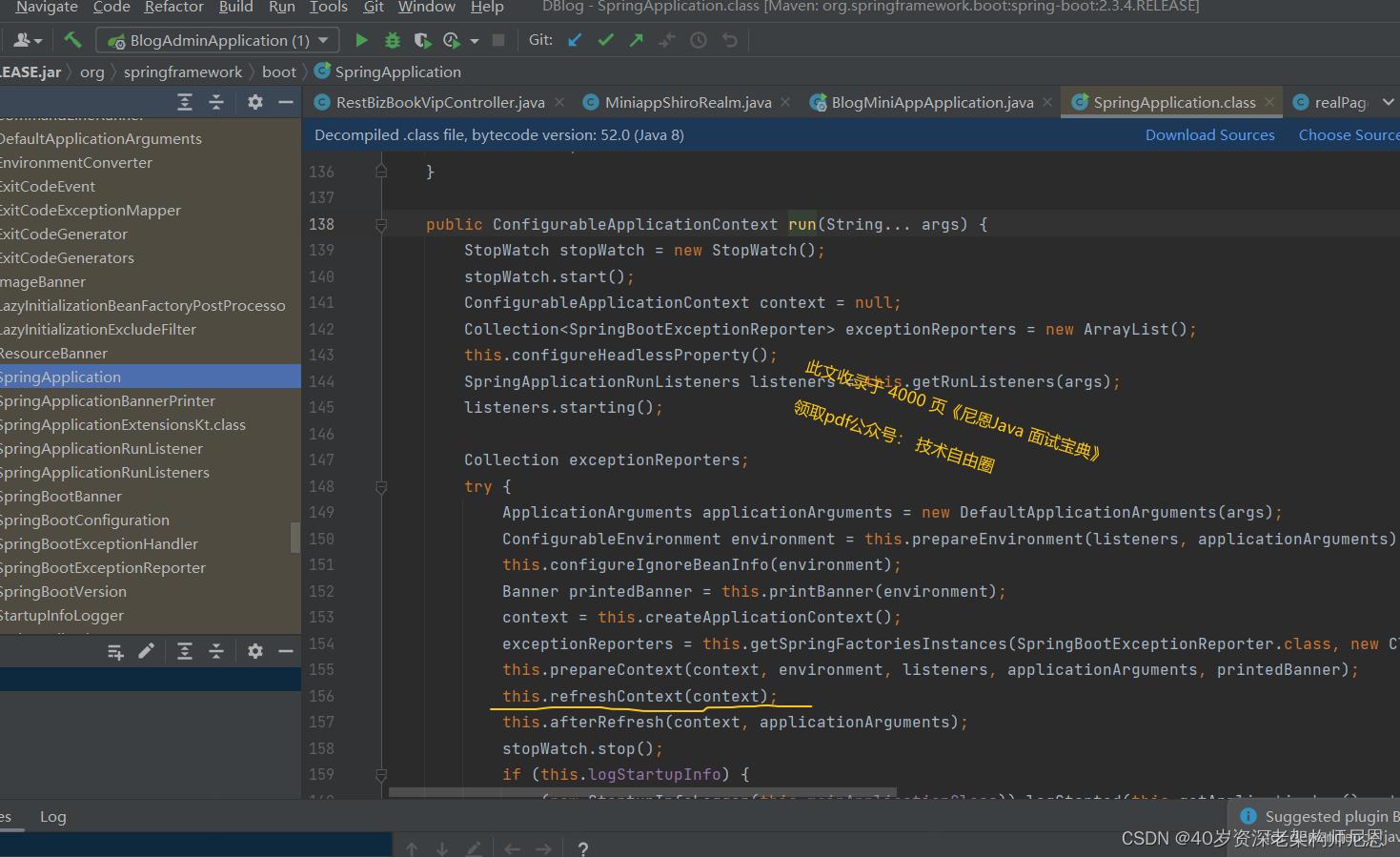Screen dimensions: 1400x857
Task: Start debugging with the bug icon
Action: click(392, 40)
